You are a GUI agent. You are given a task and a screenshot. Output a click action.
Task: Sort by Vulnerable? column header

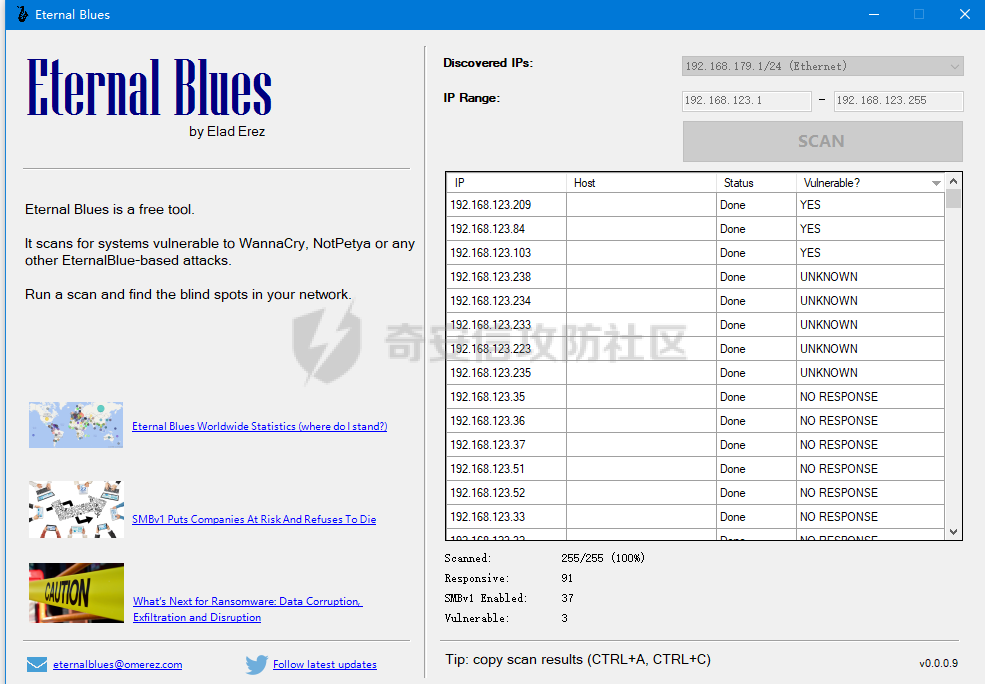pyautogui.click(x=870, y=183)
